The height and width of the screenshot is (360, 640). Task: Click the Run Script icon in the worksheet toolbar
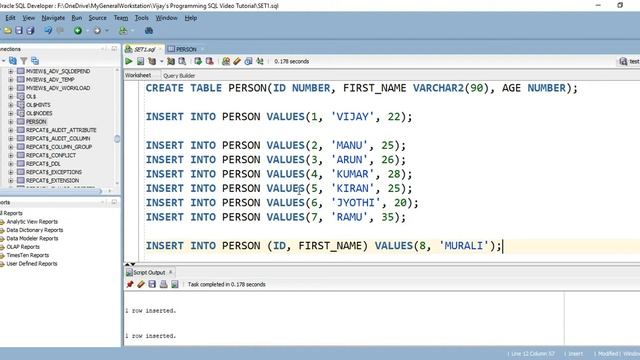click(x=140, y=61)
